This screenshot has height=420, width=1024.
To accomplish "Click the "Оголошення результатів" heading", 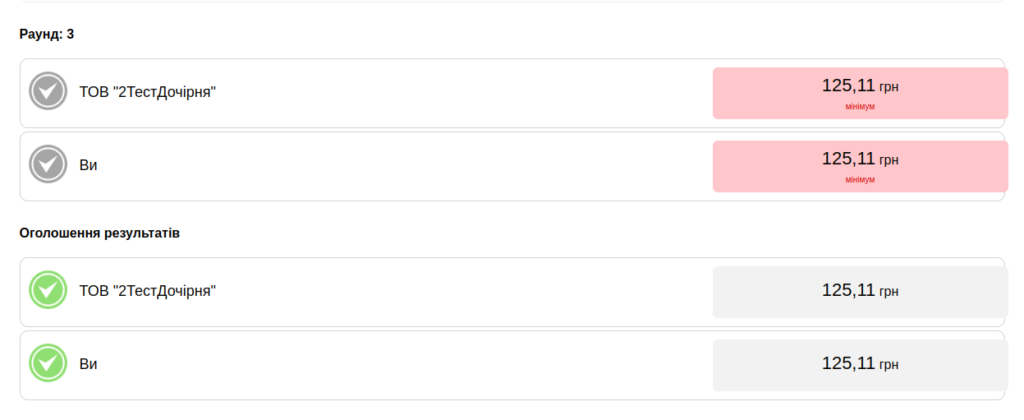I will tap(100, 233).
